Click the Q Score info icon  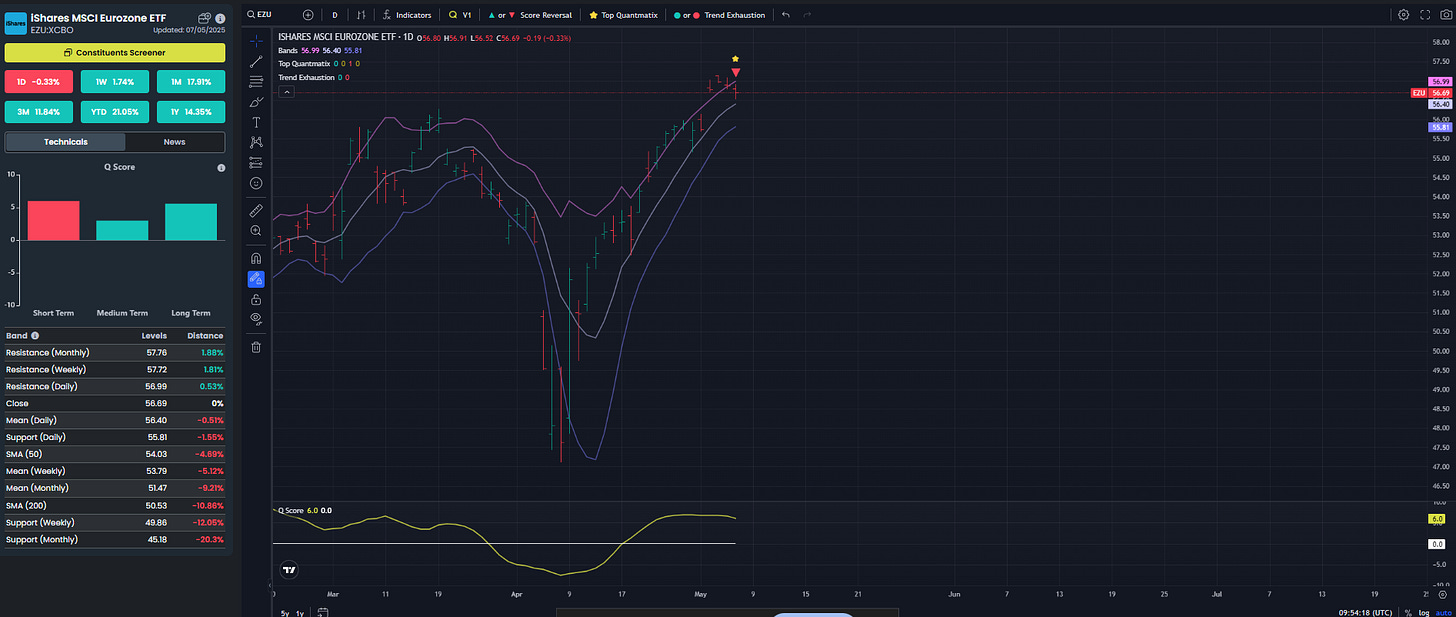click(x=220, y=168)
